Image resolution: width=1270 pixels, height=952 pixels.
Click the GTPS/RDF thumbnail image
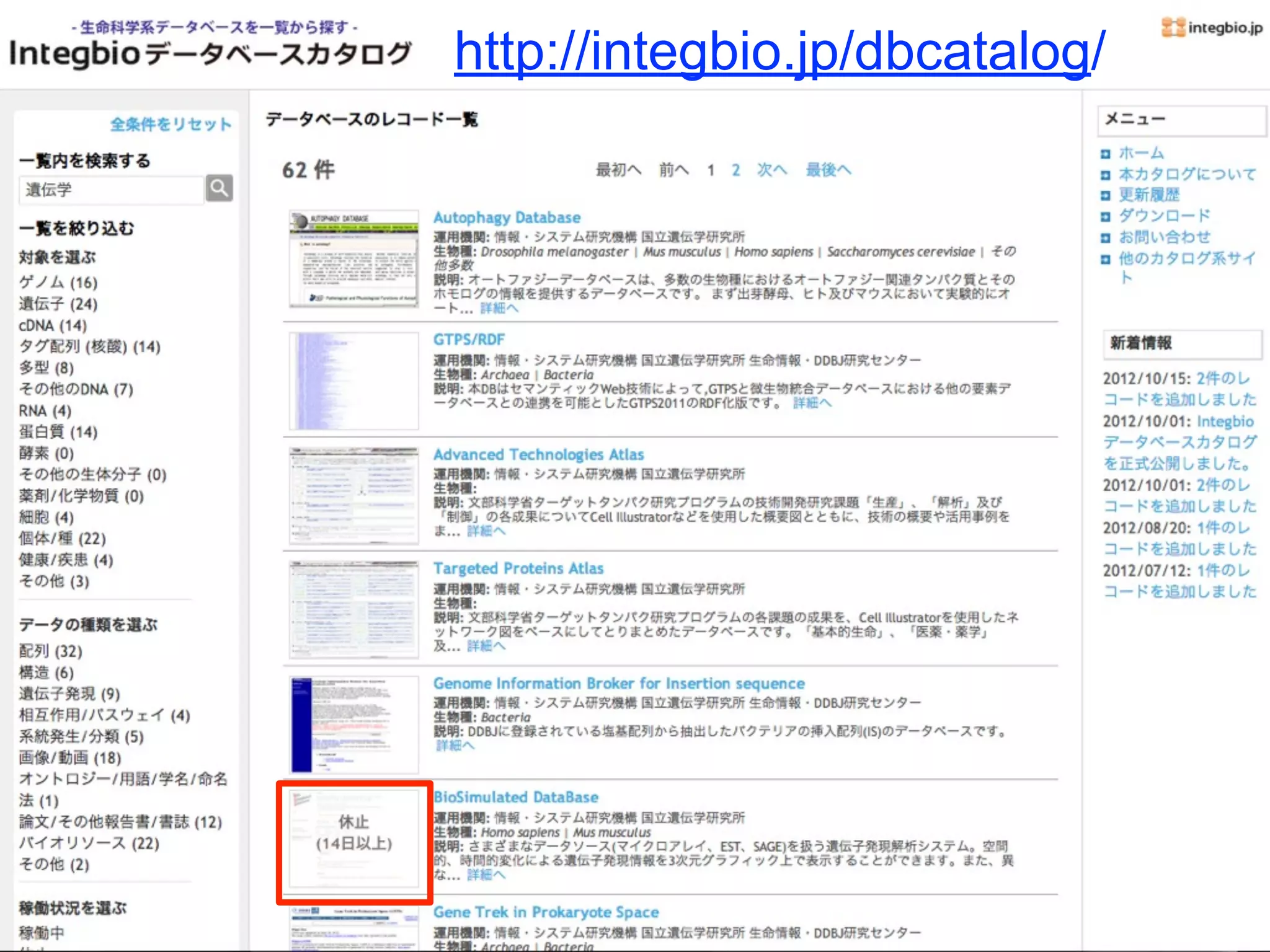(354, 381)
